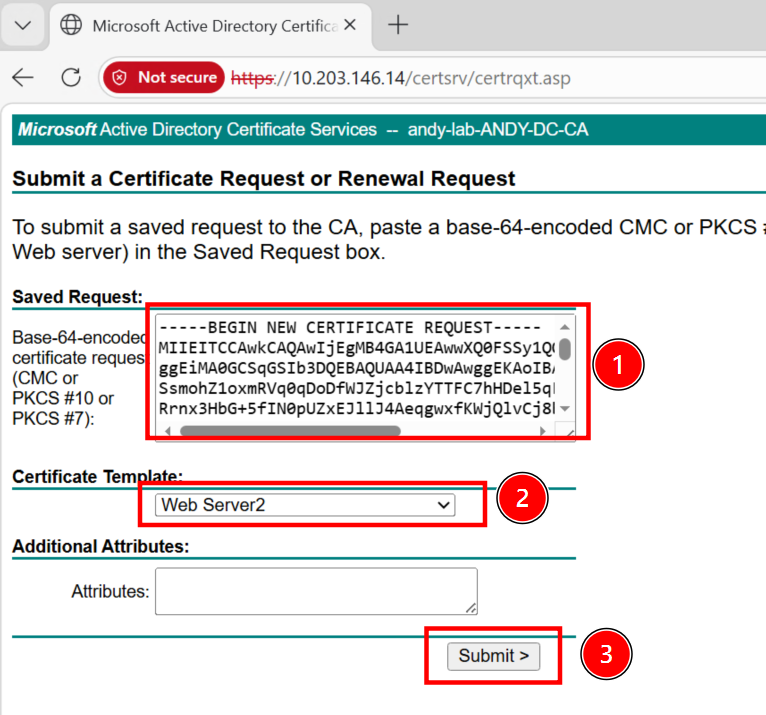Go back using the browser back arrow
The image size is (766, 715).
[x=23, y=78]
